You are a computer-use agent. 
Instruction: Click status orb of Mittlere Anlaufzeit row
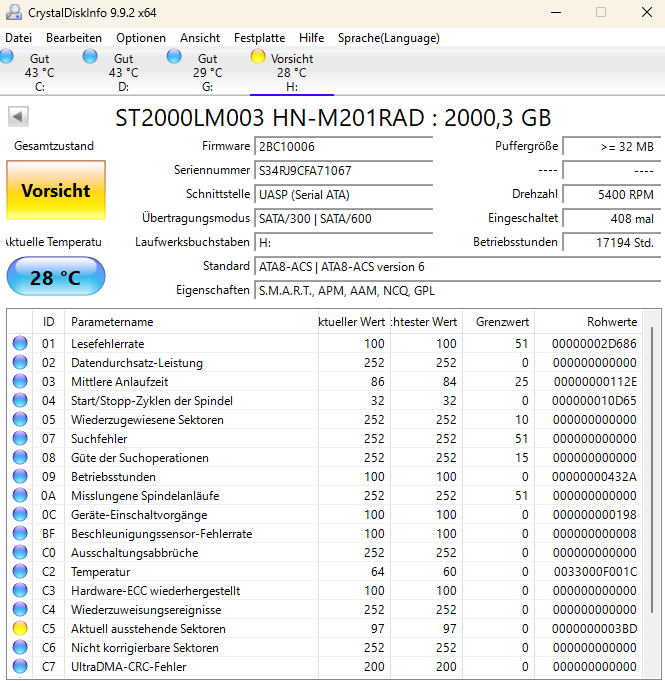point(20,381)
